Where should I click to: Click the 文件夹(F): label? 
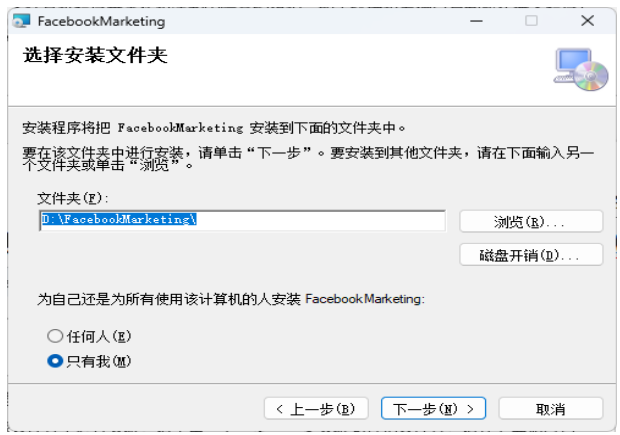pyautogui.click(x=73, y=198)
